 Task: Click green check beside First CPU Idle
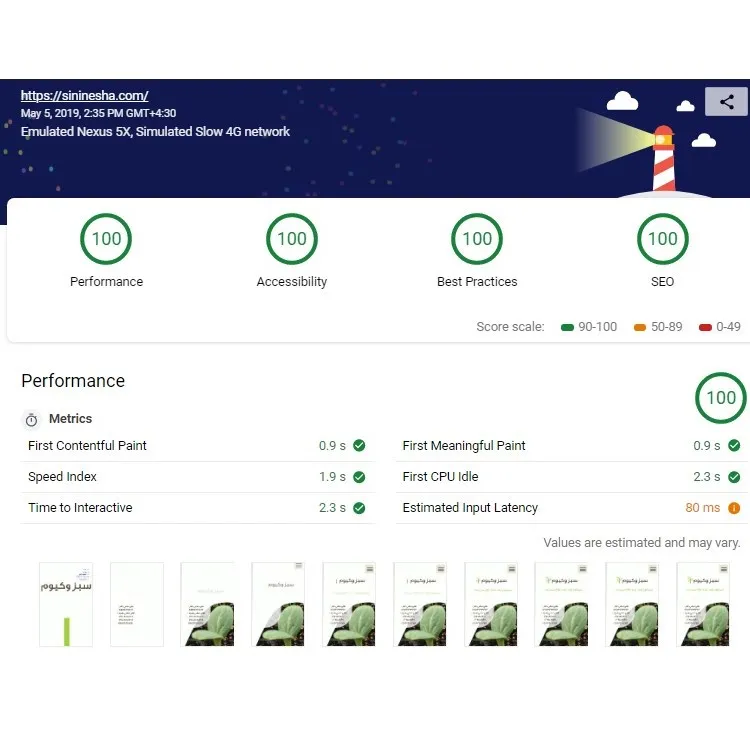point(734,477)
